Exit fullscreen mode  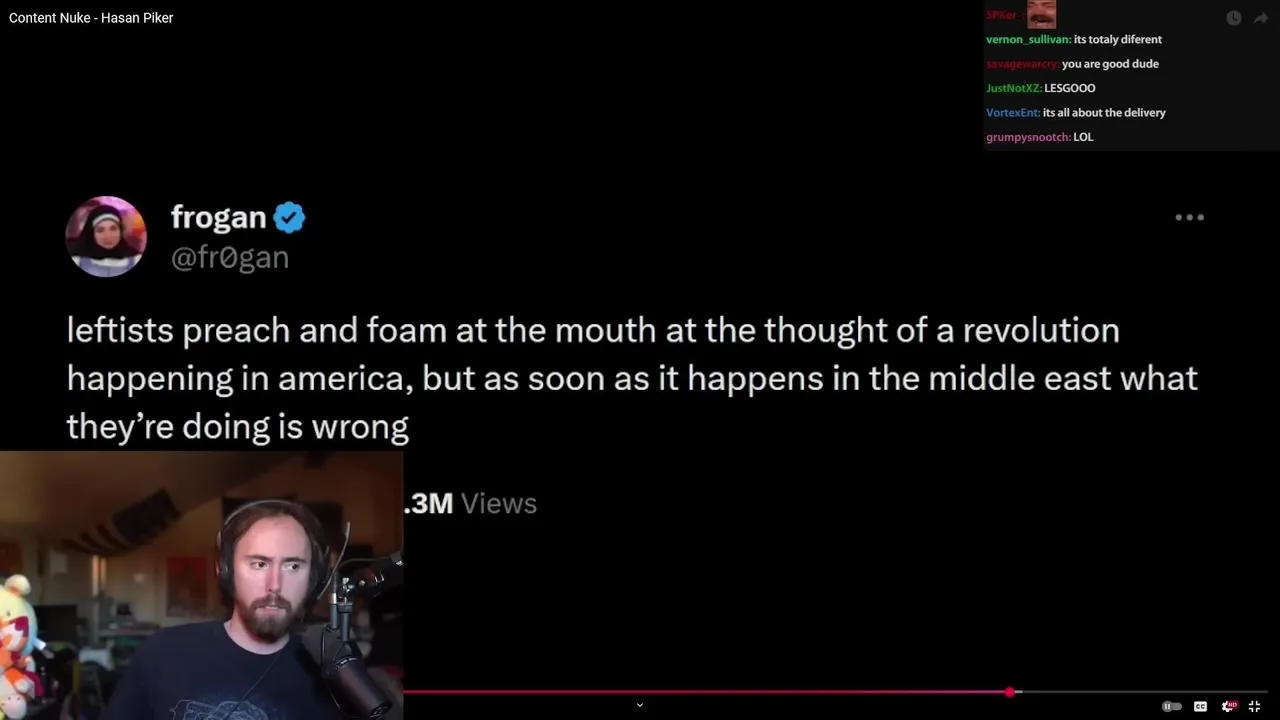tap(1254, 706)
